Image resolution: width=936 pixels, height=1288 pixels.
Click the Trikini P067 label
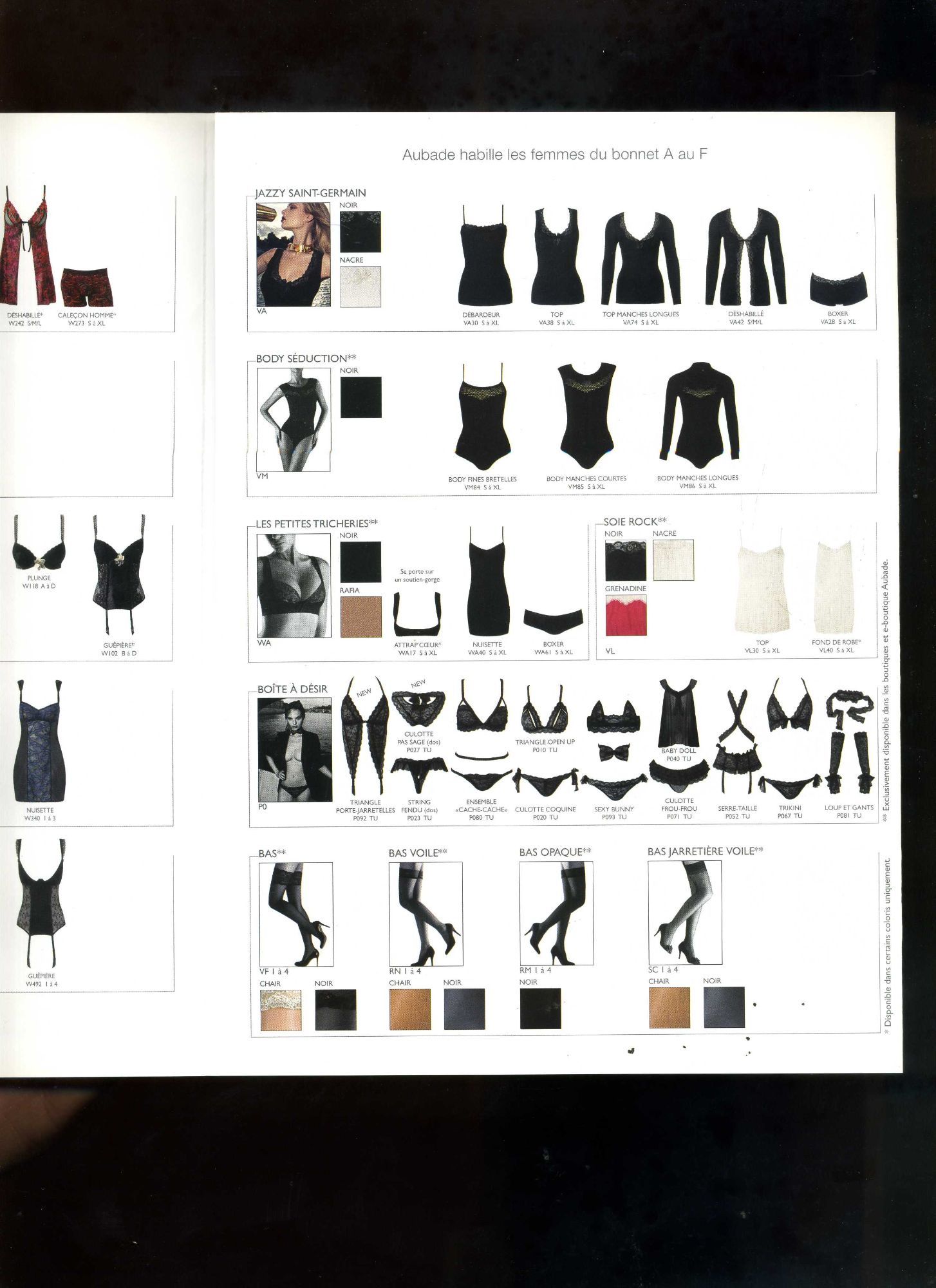790,812
